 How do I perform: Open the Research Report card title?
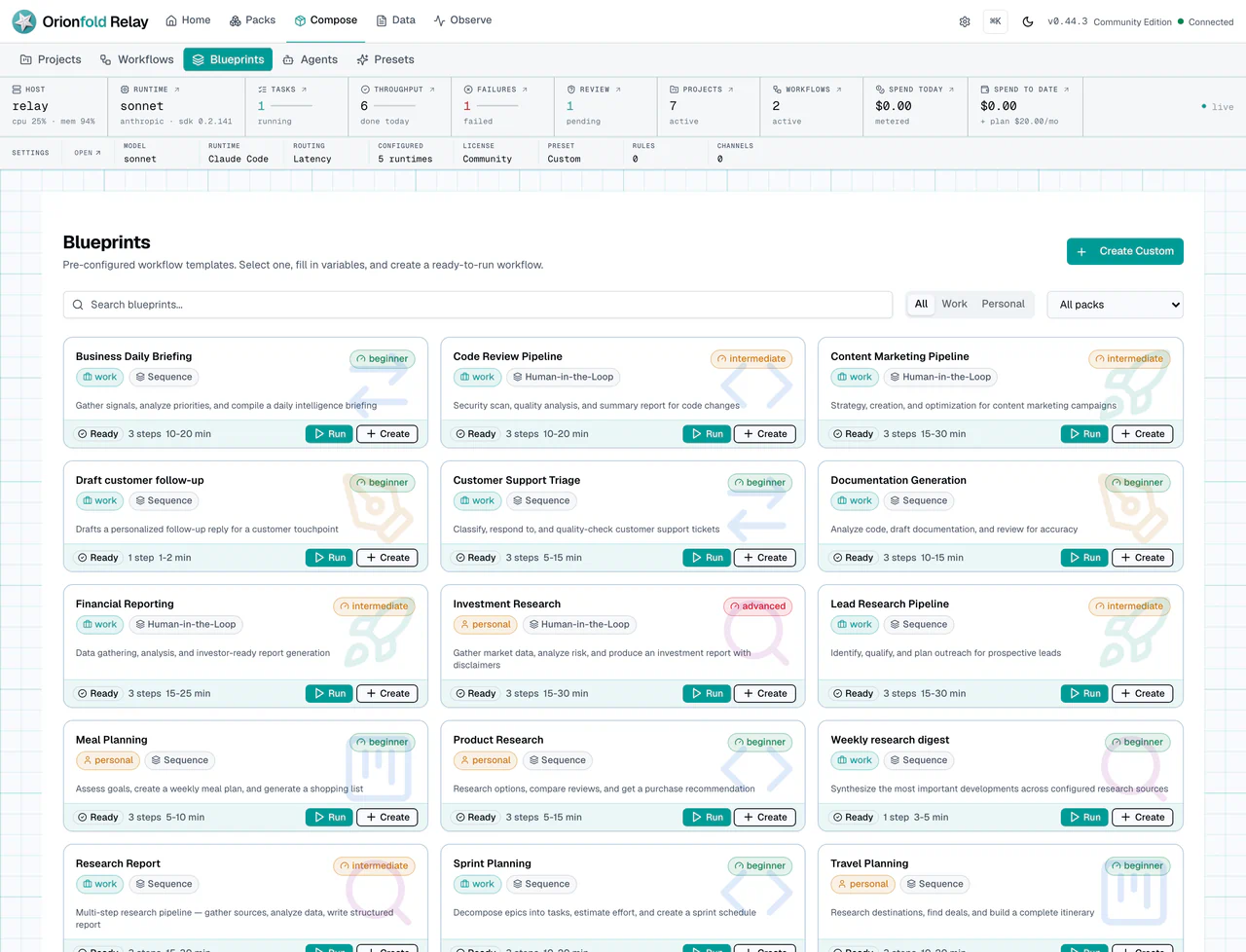(118, 863)
